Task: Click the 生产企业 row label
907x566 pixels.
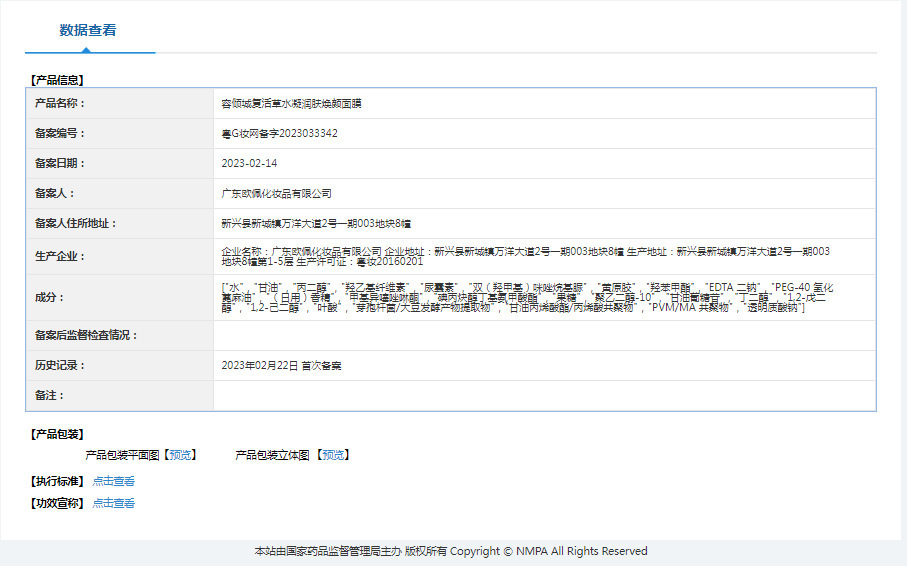Action: click(x=60, y=256)
